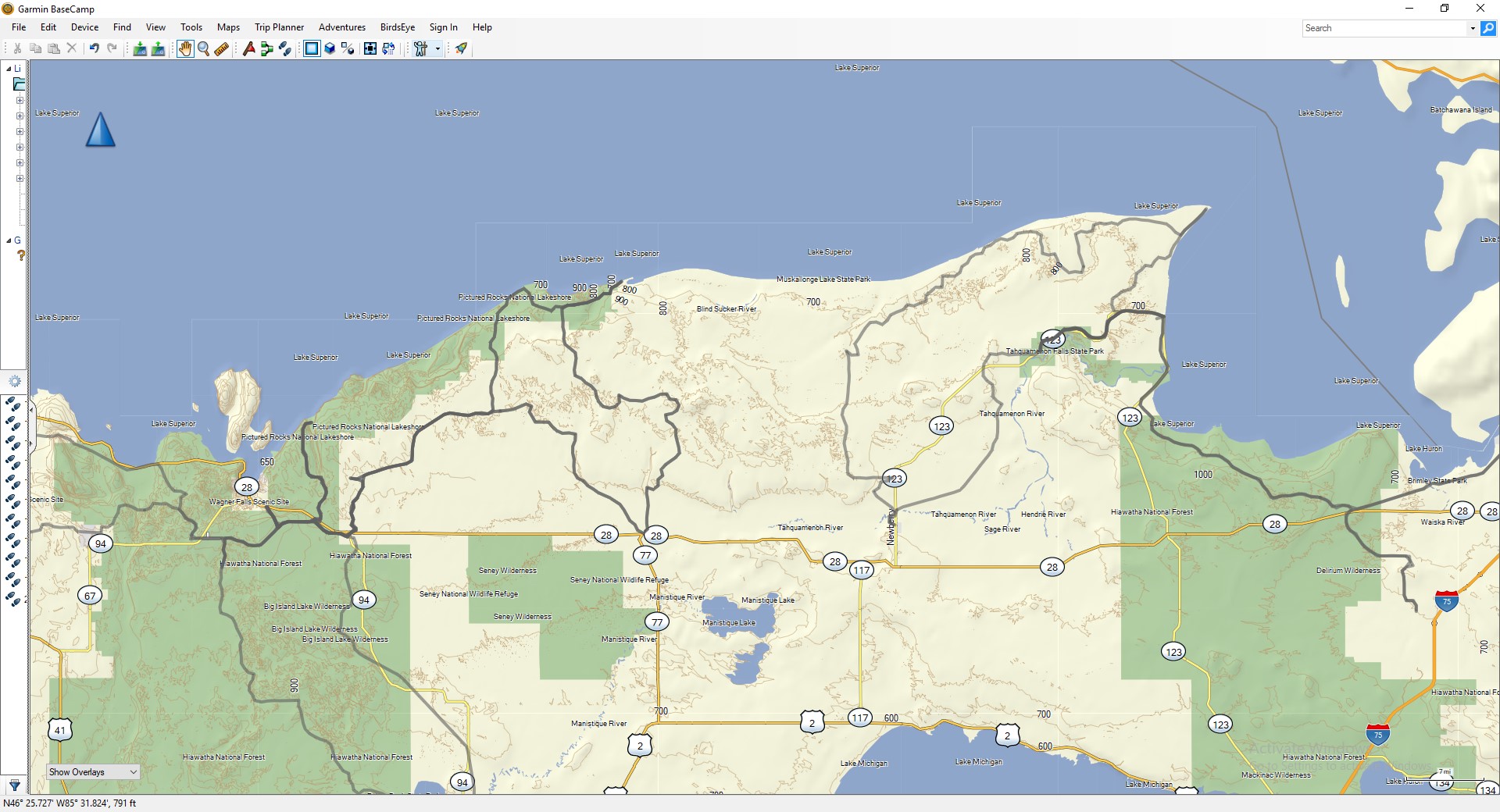This screenshot has height=812, width=1500.
Task: Receive data from device icon
Action: 158,48
